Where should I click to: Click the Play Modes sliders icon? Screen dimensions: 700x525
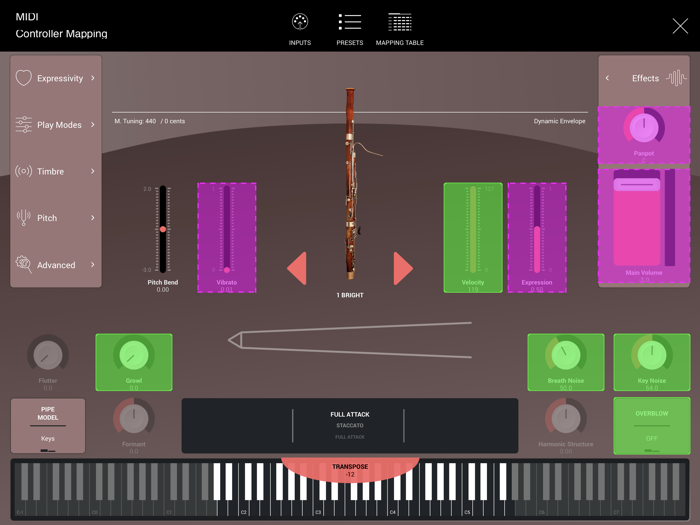(x=24, y=125)
